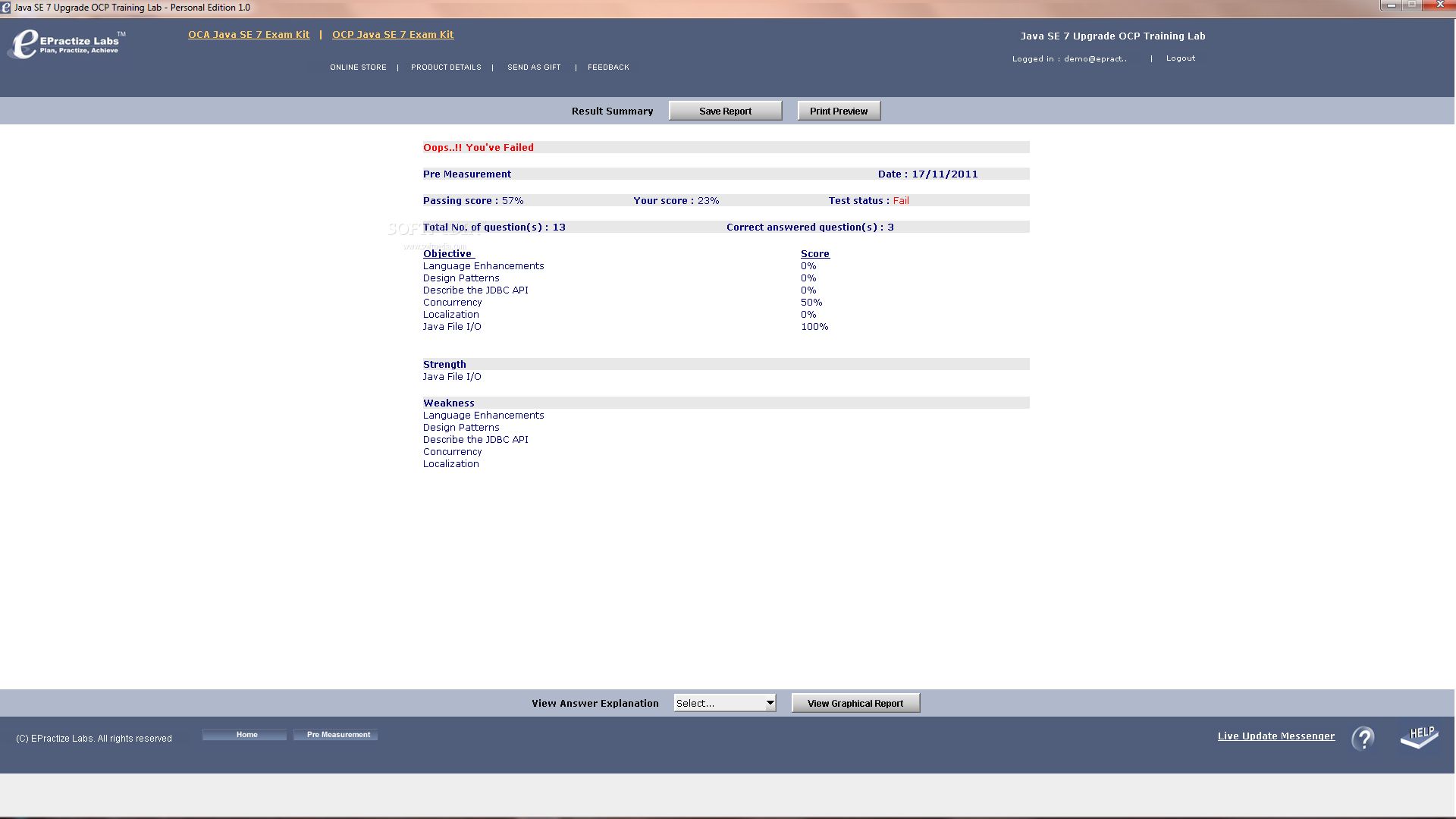Image resolution: width=1456 pixels, height=819 pixels.
Task: Click the Date: 17/11/2011 text
Action: click(x=928, y=174)
